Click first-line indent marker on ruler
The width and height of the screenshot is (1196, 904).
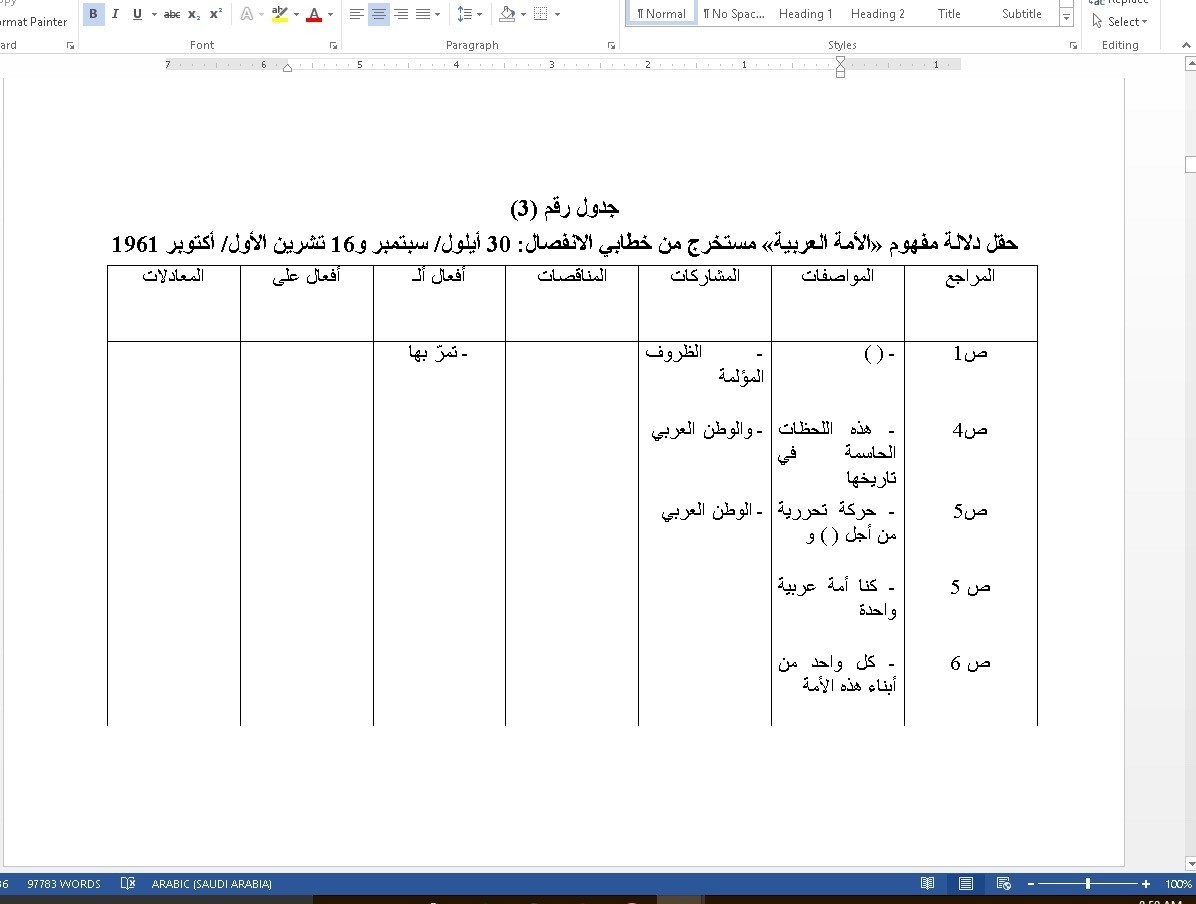click(x=840, y=61)
